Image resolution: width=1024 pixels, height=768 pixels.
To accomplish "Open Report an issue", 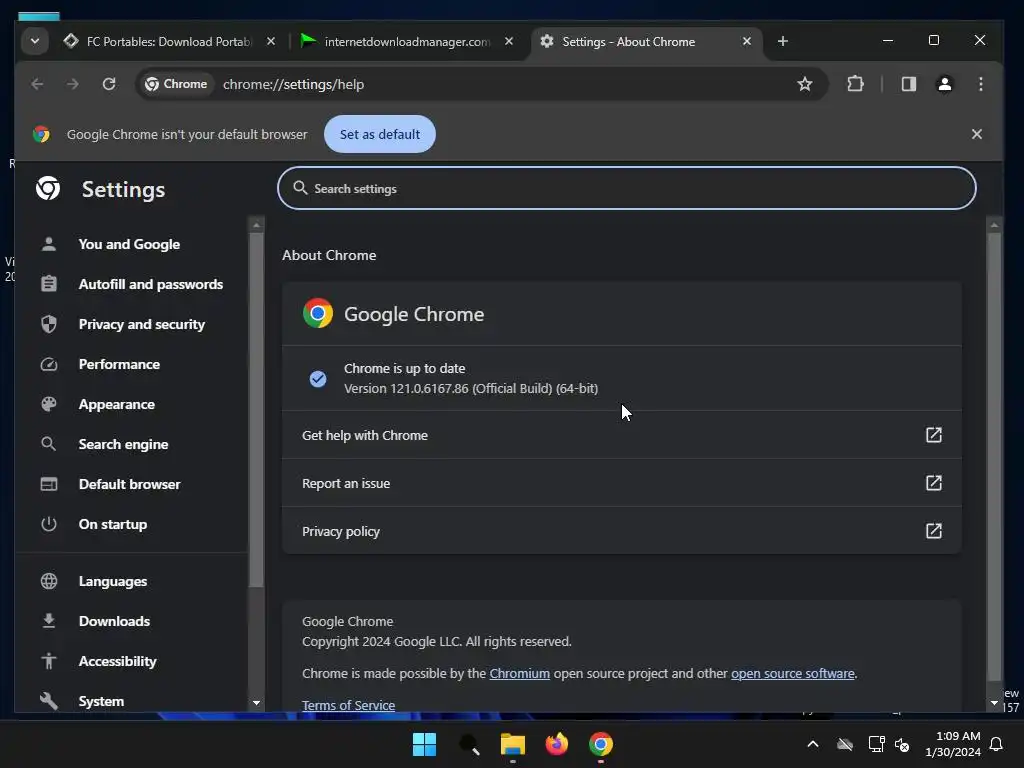I will (622, 483).
